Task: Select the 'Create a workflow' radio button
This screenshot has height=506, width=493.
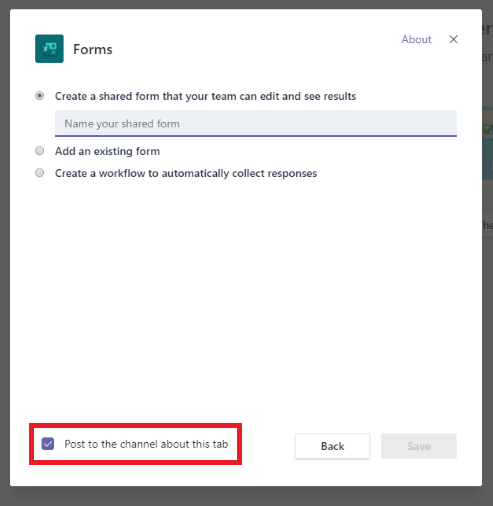Action: tap(40, 173)
